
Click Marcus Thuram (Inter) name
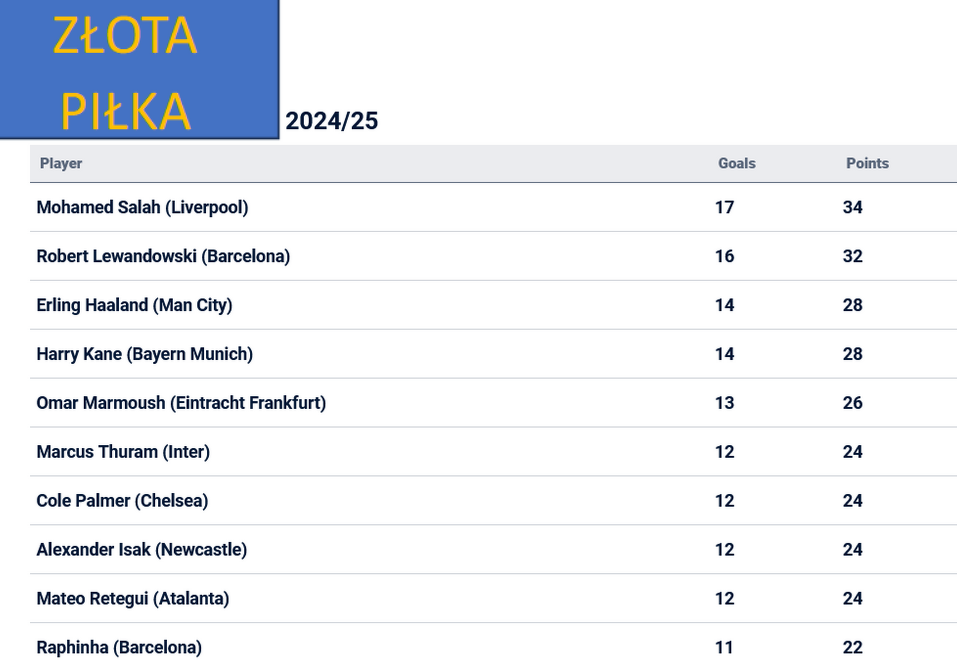123,452
